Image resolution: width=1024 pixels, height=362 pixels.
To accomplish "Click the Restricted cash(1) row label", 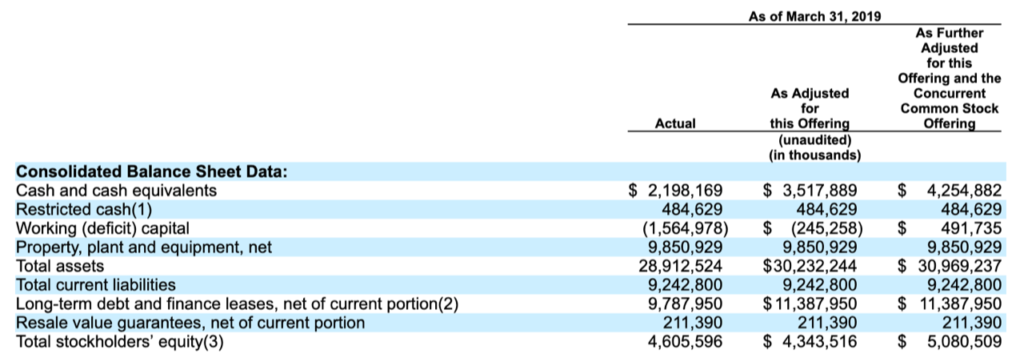I will [84, 210].
